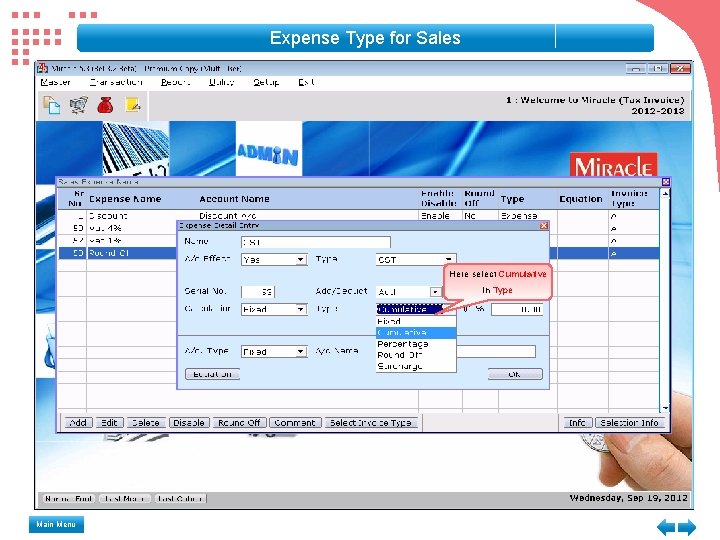Expand the Calculation dropdown showing Fixed
720x540 pixels.
[x=300, y=309]
